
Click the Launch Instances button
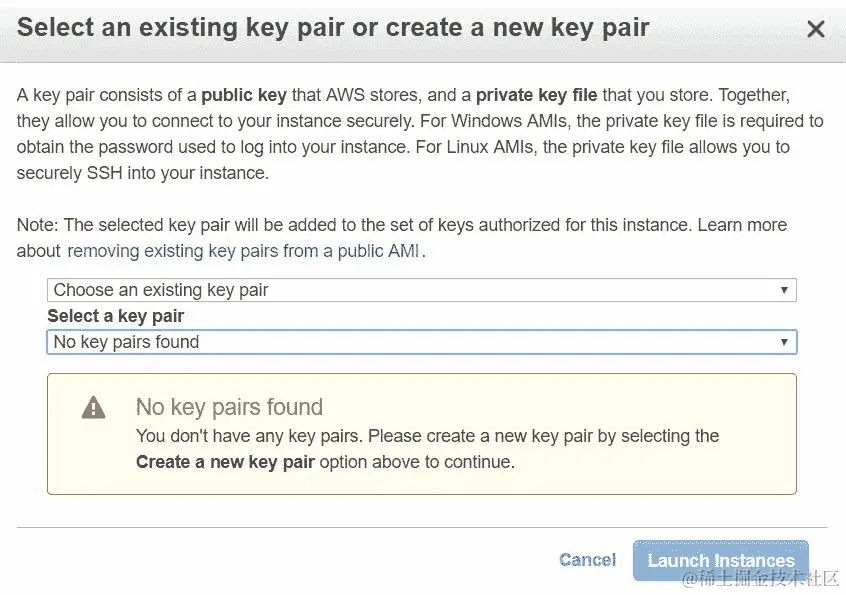tap(720, 560)
